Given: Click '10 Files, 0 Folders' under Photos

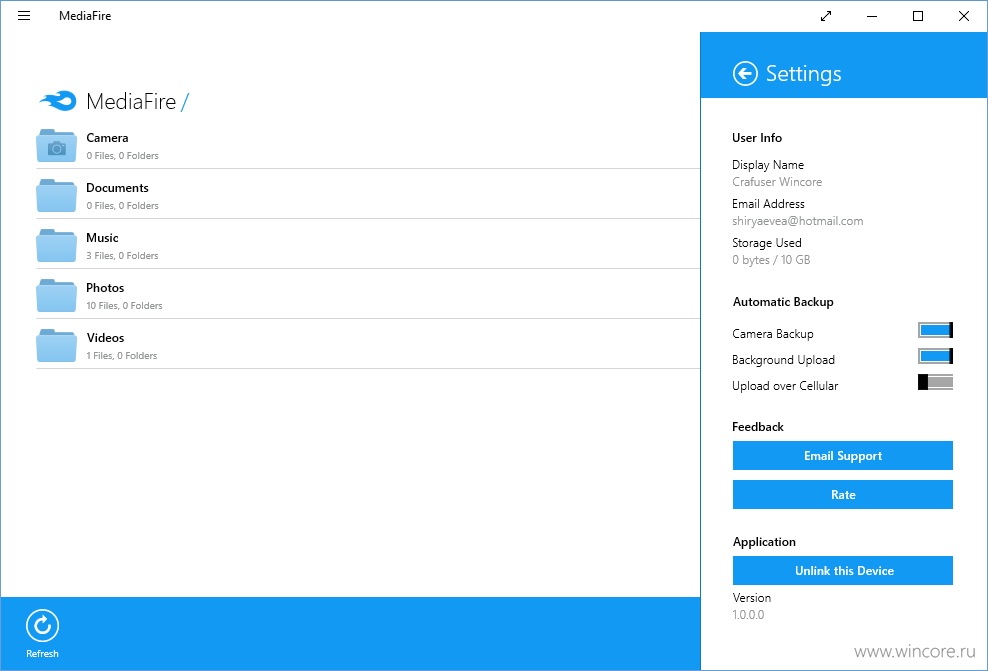Looking at the screenshot, I should pos(124,306).
